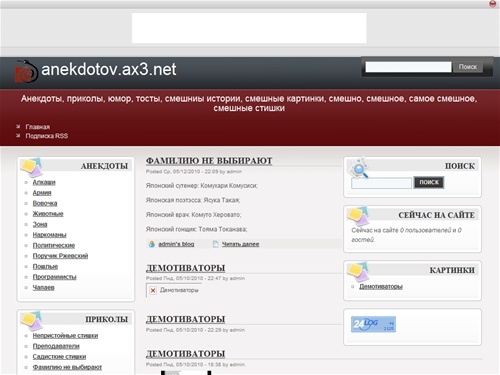Open the ДЕМОТИВАТОРЫ post dated 22:47
This screenshot has width=500, height=375.
[x=185, y=268]
